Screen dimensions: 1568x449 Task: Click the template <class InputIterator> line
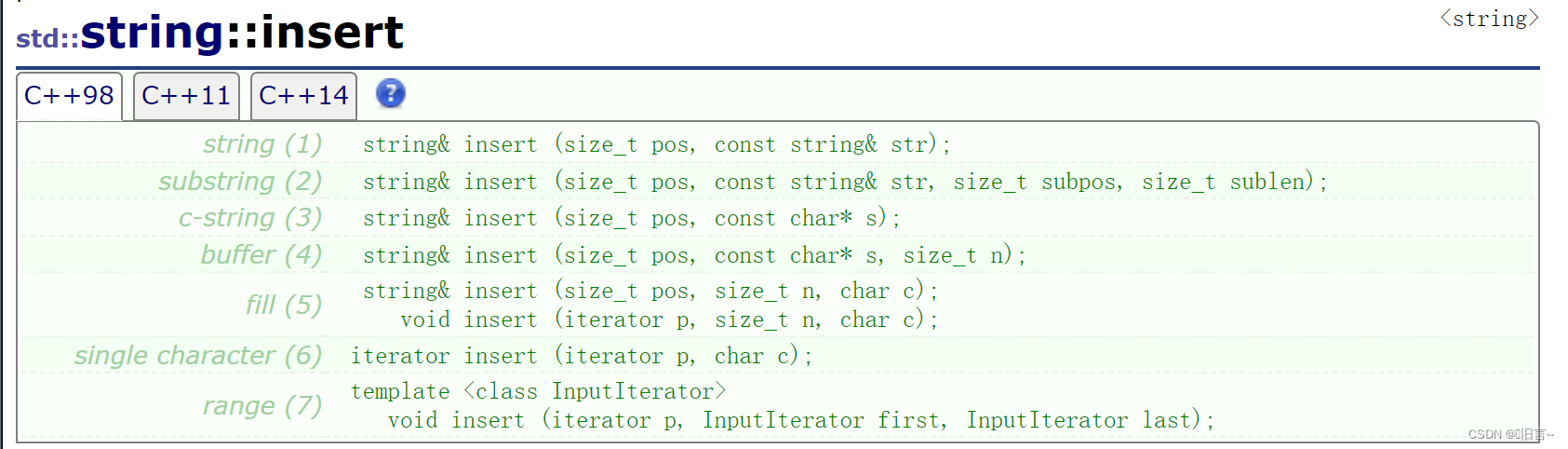pyautogui.click(x=538, y=391)
